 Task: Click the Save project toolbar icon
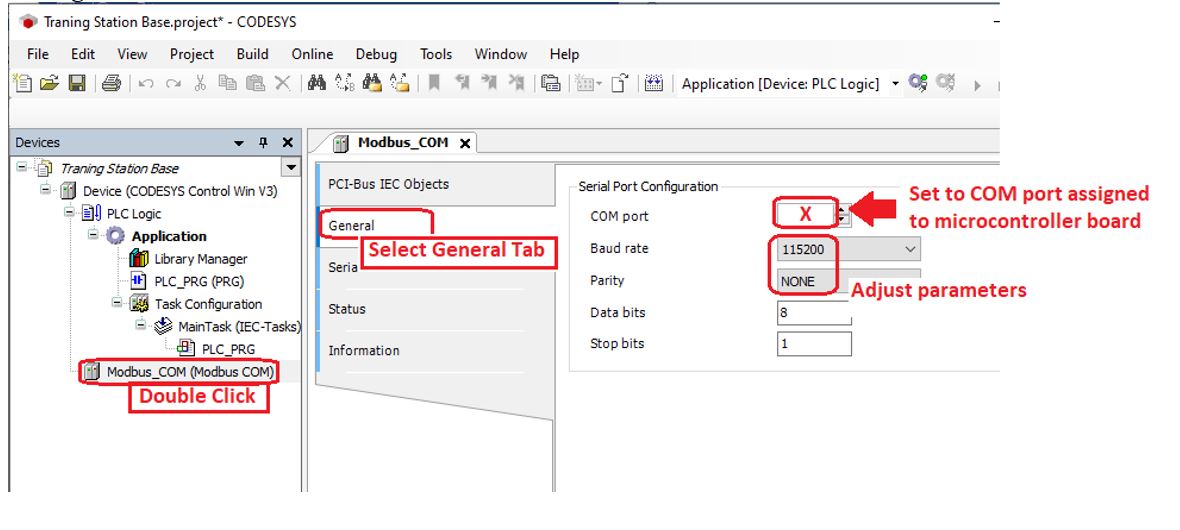tap(76, 85)
